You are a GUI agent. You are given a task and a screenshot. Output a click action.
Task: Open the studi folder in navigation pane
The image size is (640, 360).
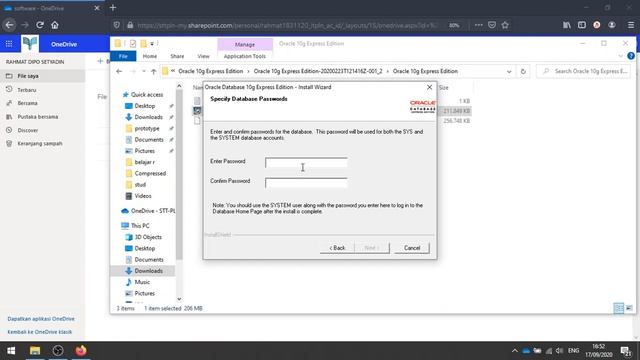(x=140, y=185)
